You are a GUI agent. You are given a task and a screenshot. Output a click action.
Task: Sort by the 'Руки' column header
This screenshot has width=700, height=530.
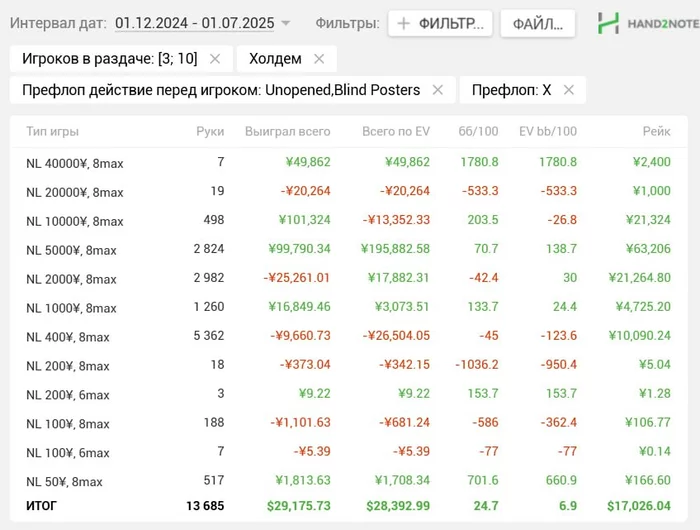(210, 131)
